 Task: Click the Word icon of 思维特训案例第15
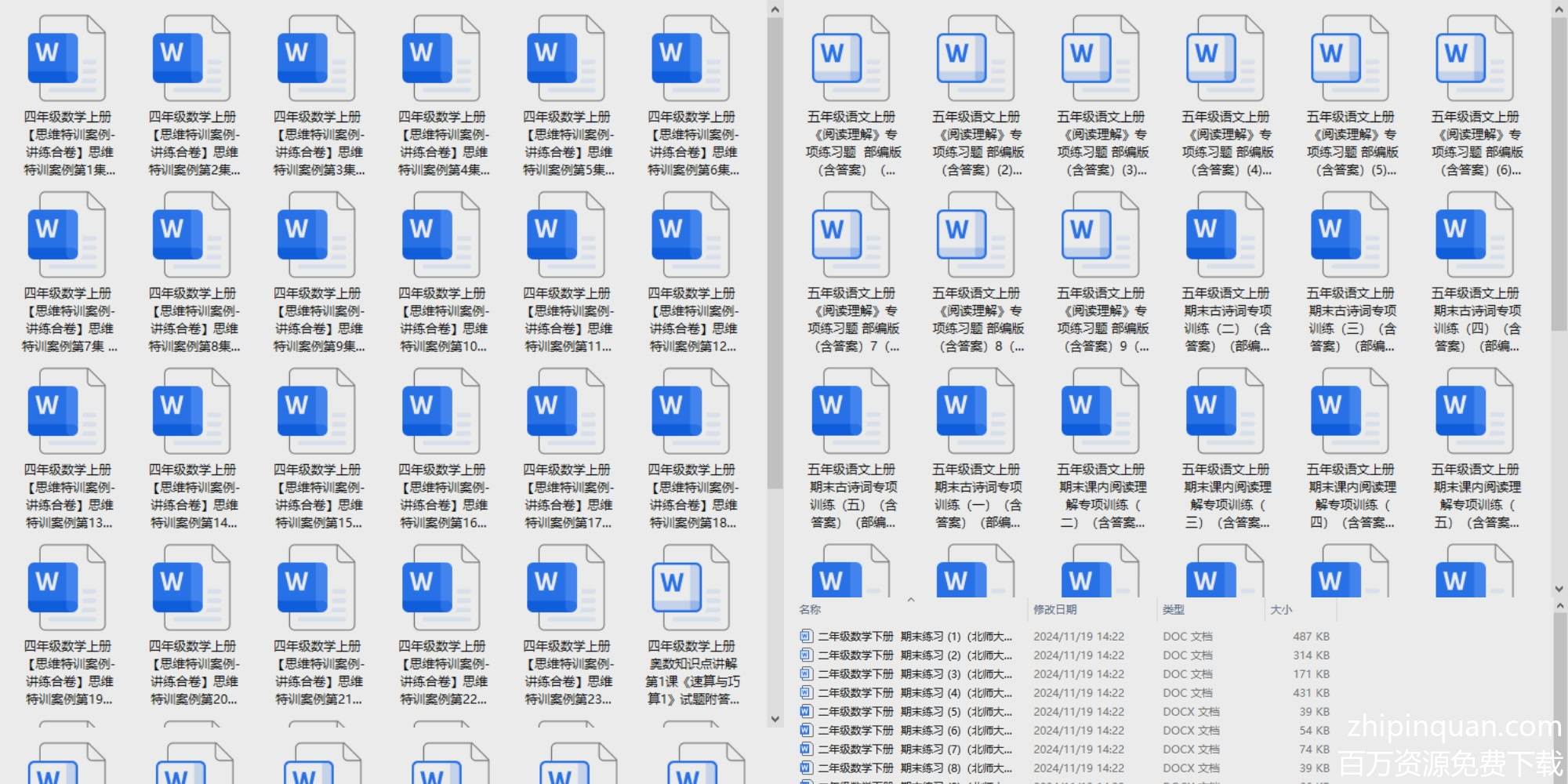(316, 412)
